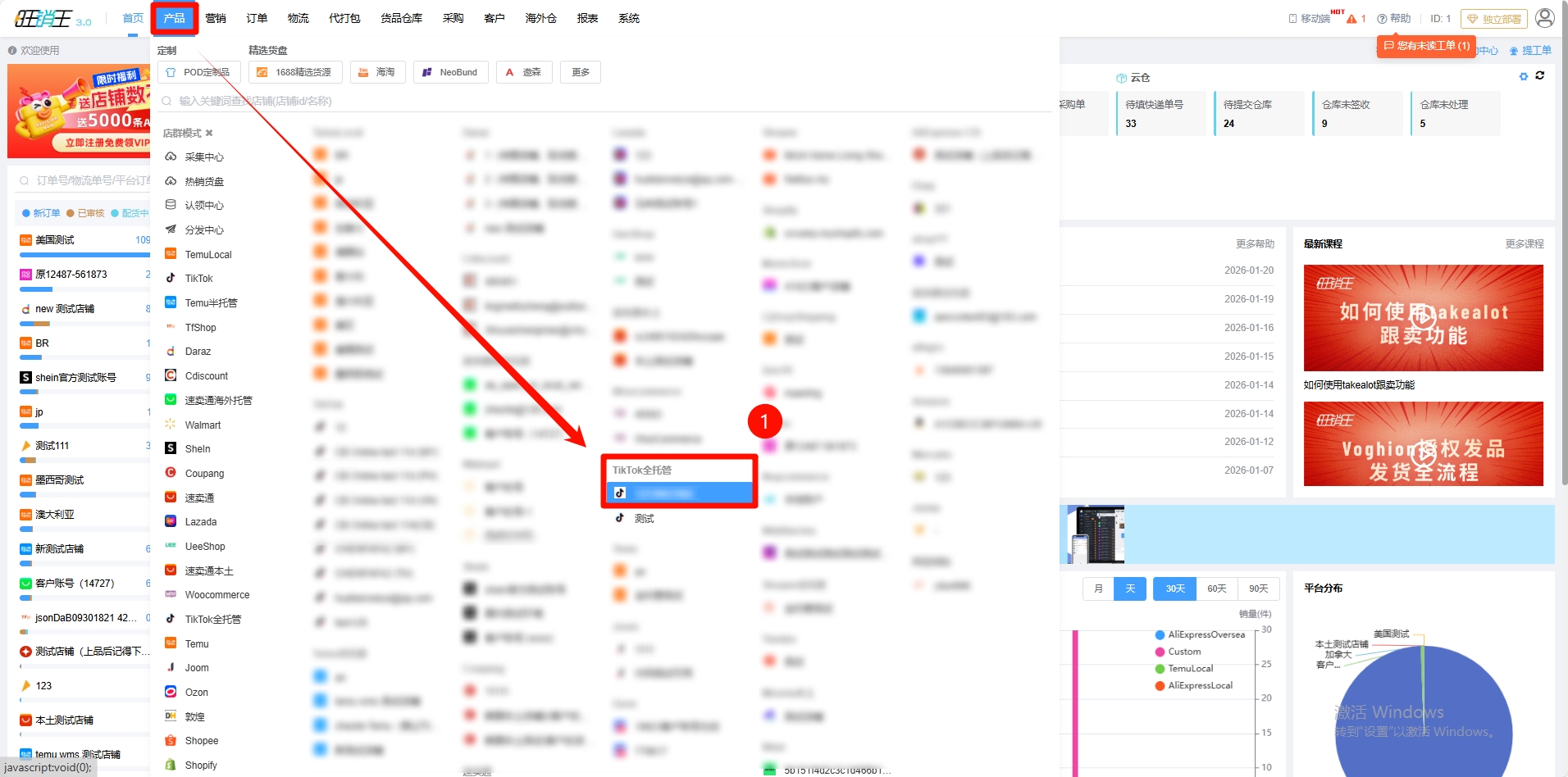Image resolution: width=1568 pixels, height=777 pixels.
Task: Expand the 更多 option in 精选货盘
Action: click(581, 72)
